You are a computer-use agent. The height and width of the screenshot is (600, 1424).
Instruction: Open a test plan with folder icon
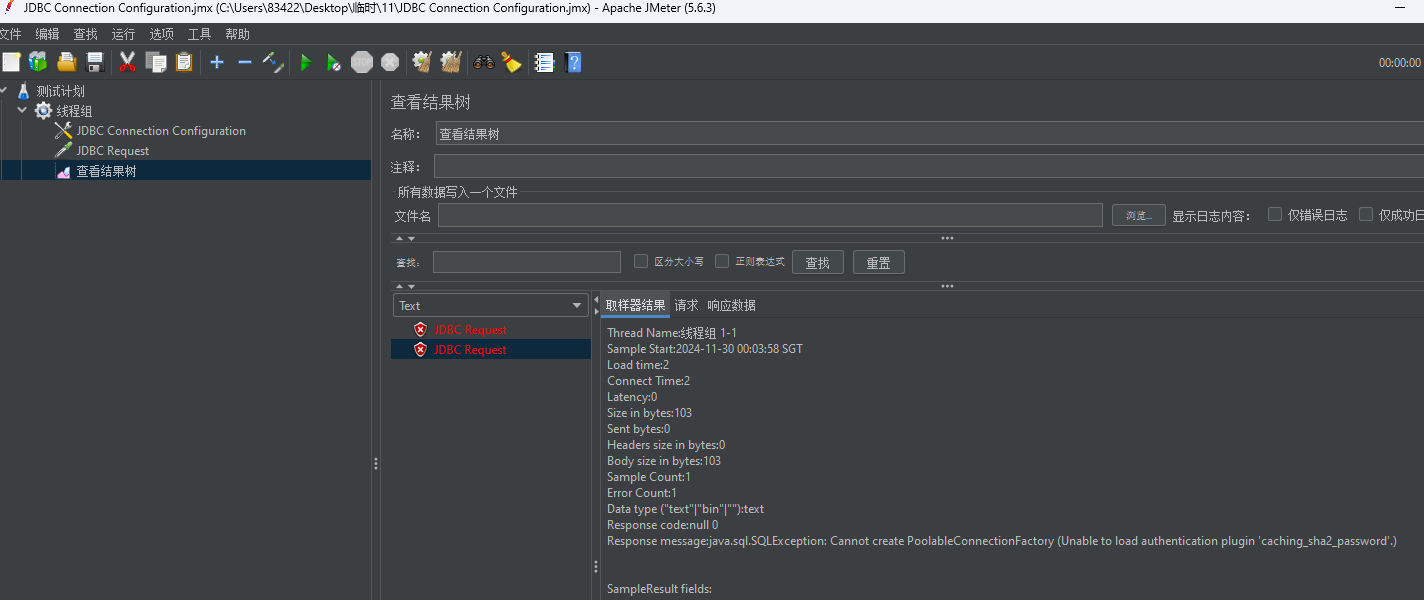click(67, 62)
